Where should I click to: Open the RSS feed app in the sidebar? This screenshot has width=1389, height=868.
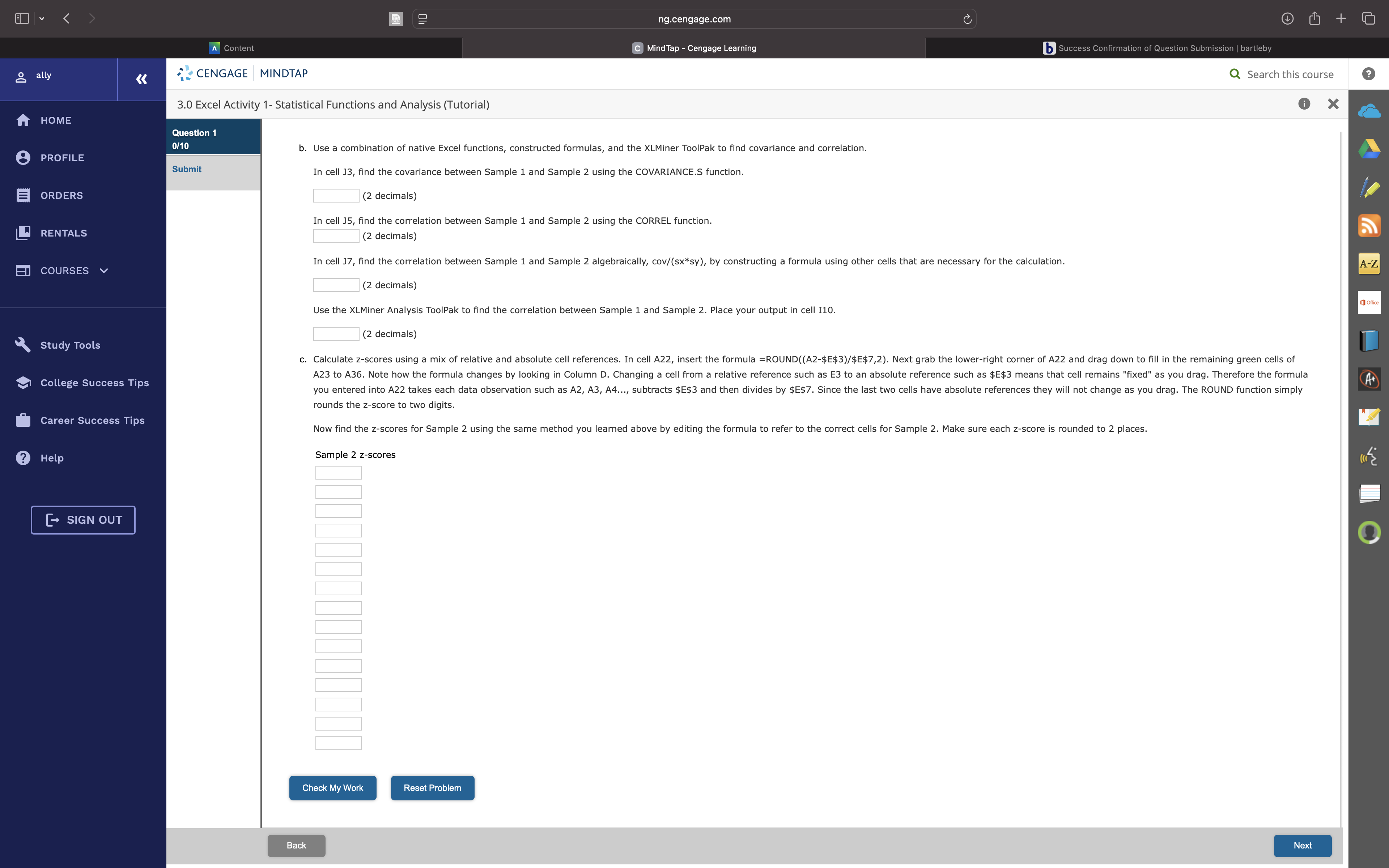1370,225
